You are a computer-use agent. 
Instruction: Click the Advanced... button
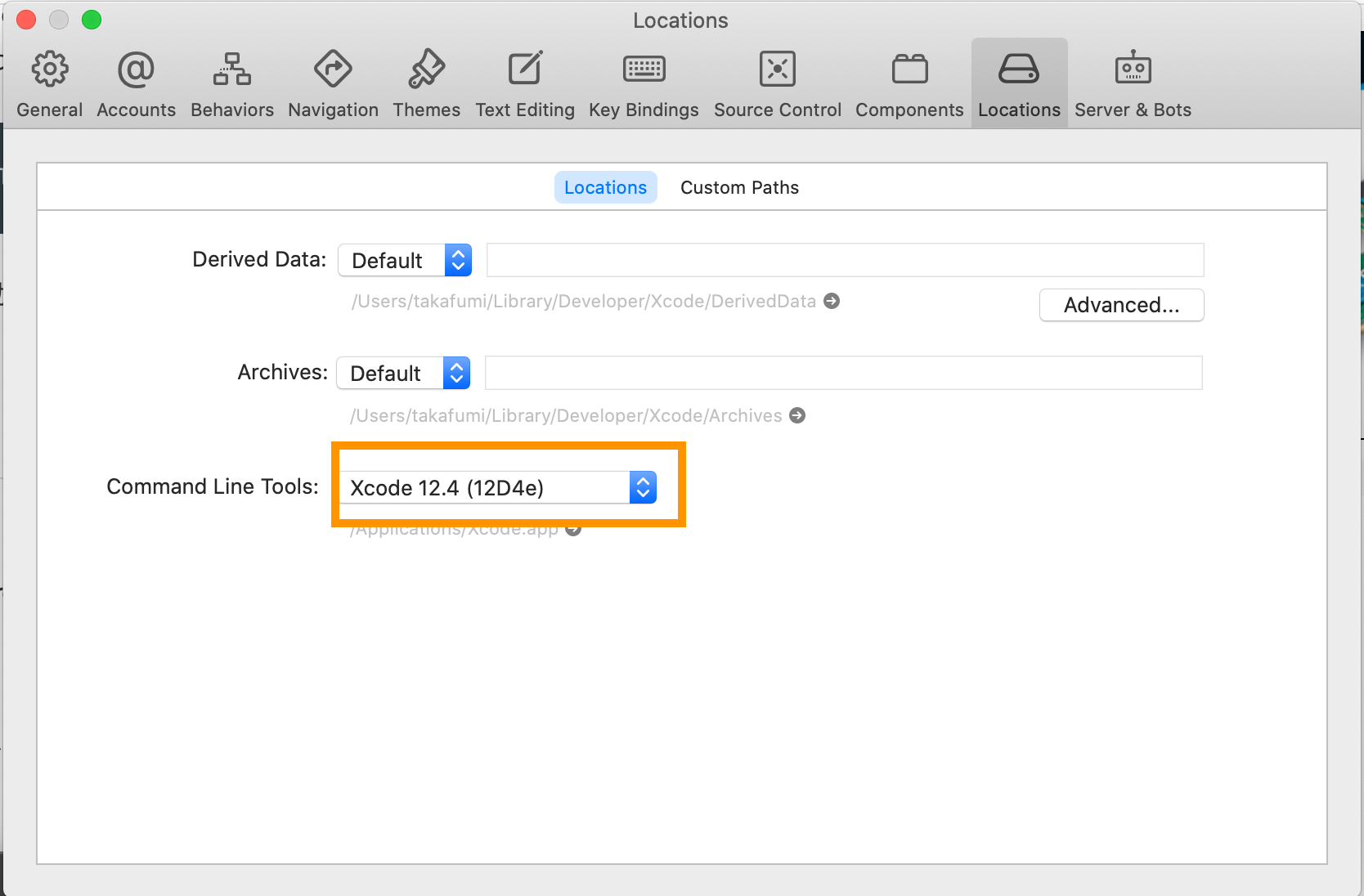[x=1121, y=305]
